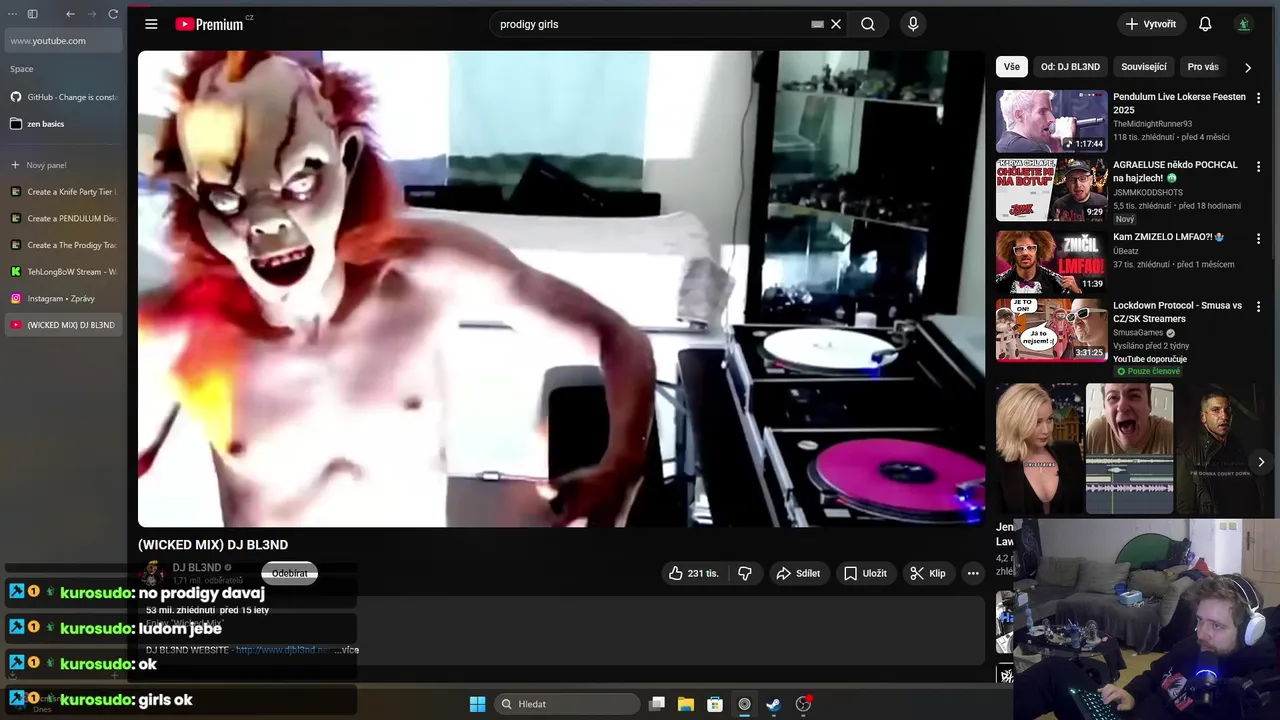Go back with browser back arrow

point(70,14)
